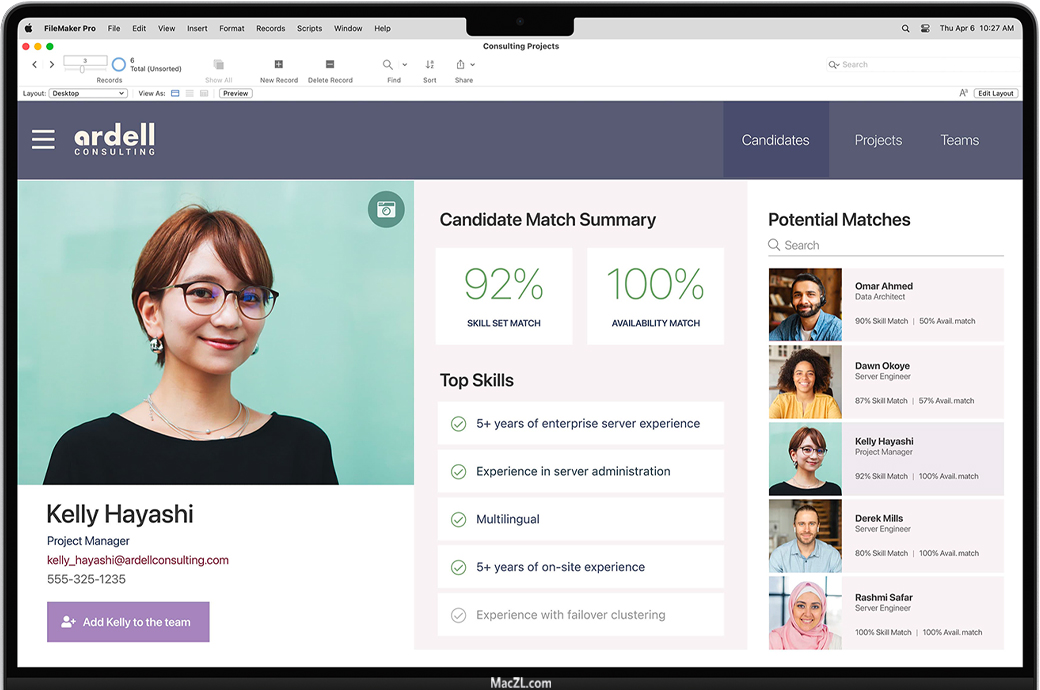Click the Sort records icon
This screenshot has height=690, width=1040.
point(430,65)
